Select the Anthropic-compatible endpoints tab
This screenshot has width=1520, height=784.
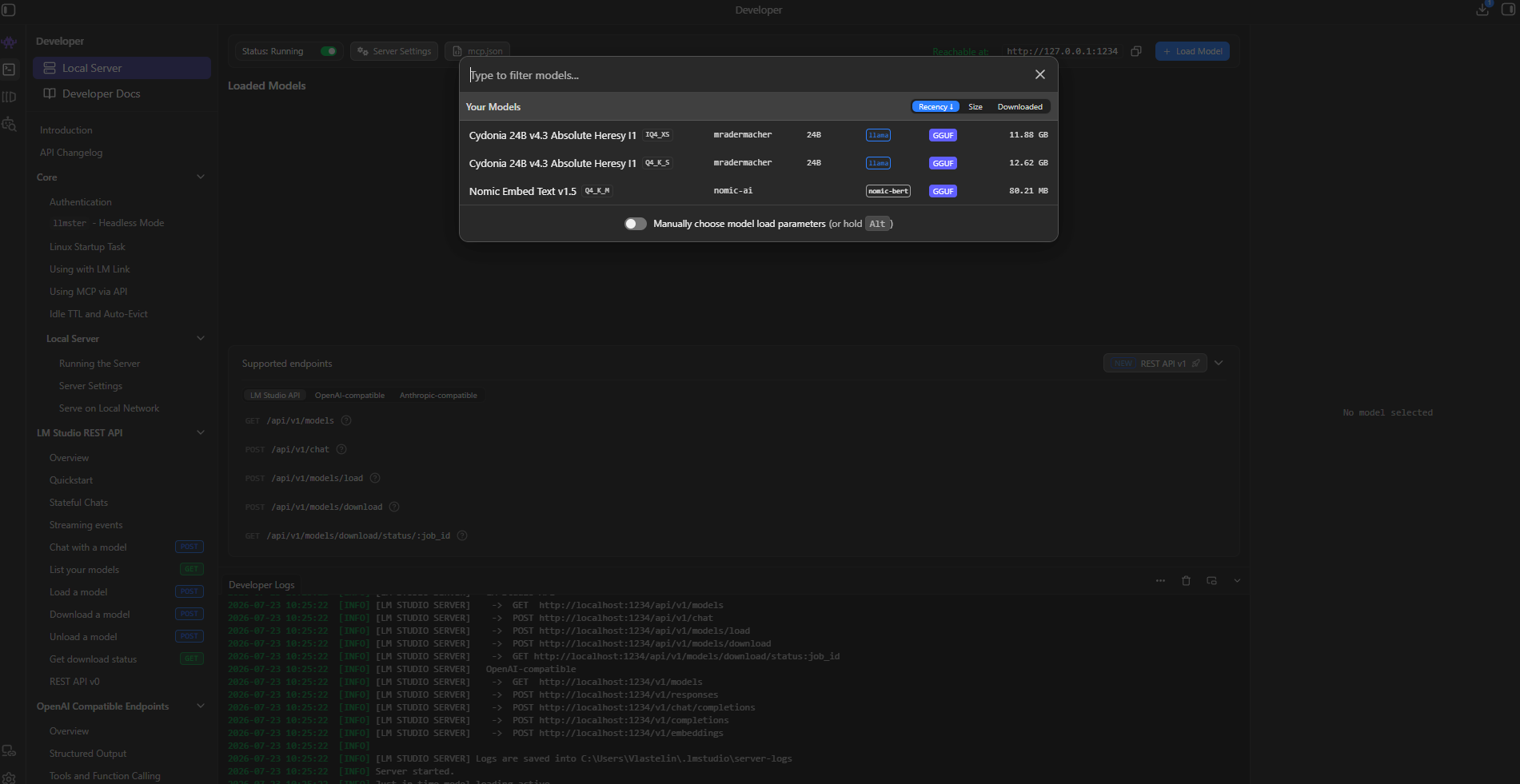[438, 396]
